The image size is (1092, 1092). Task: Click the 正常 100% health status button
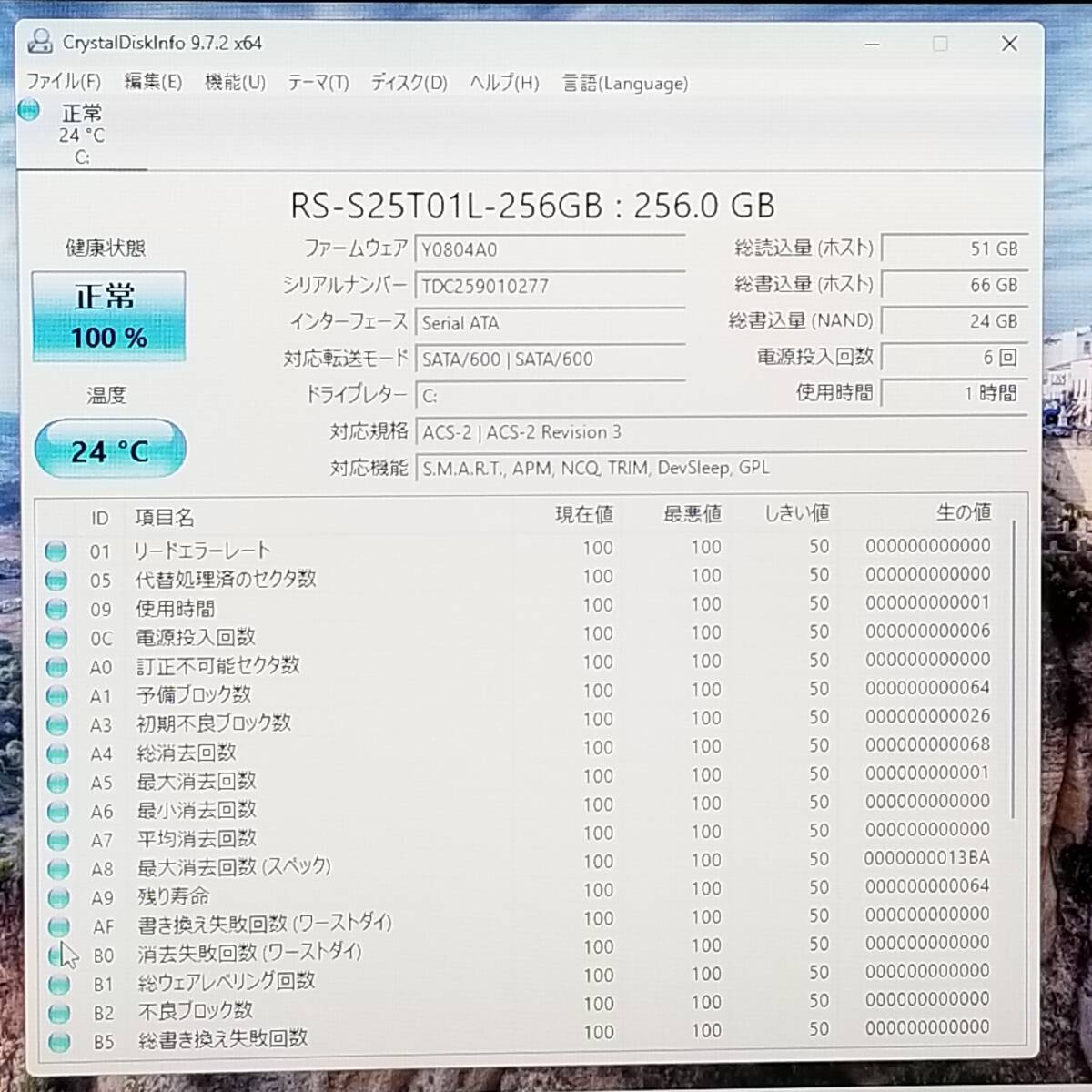[108, 317]
